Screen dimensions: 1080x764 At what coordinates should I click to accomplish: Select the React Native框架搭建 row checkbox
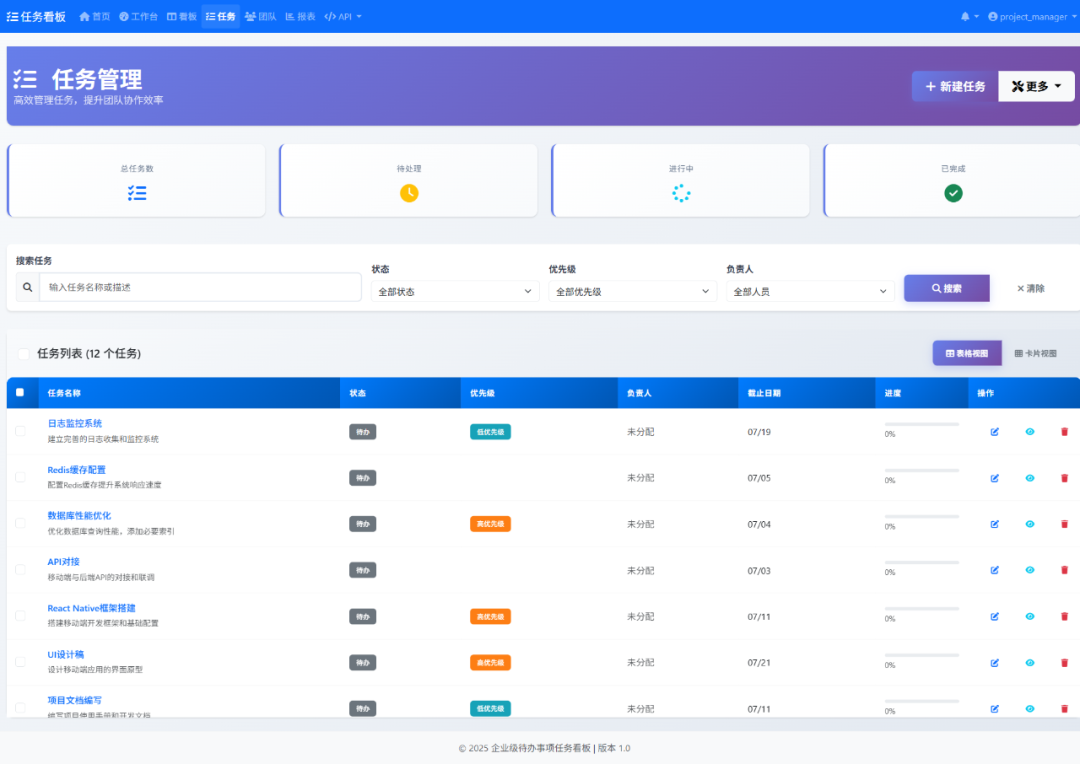click(x=20, y=616)
